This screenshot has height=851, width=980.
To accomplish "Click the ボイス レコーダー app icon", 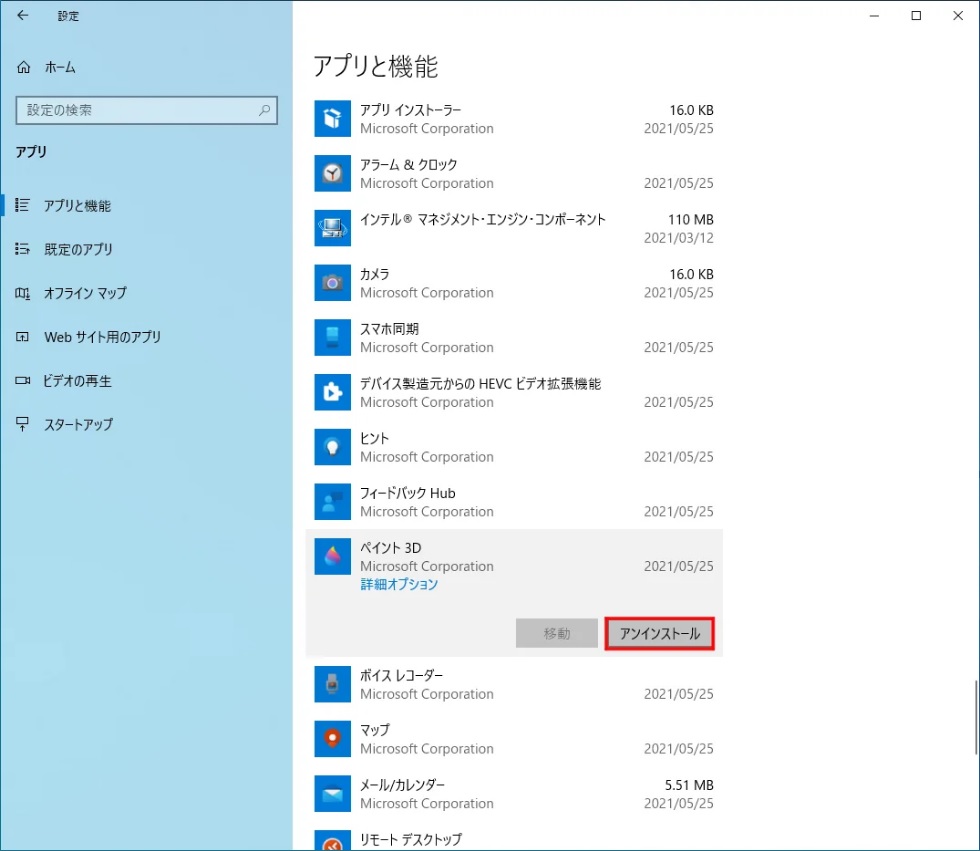I will [332, 684].
